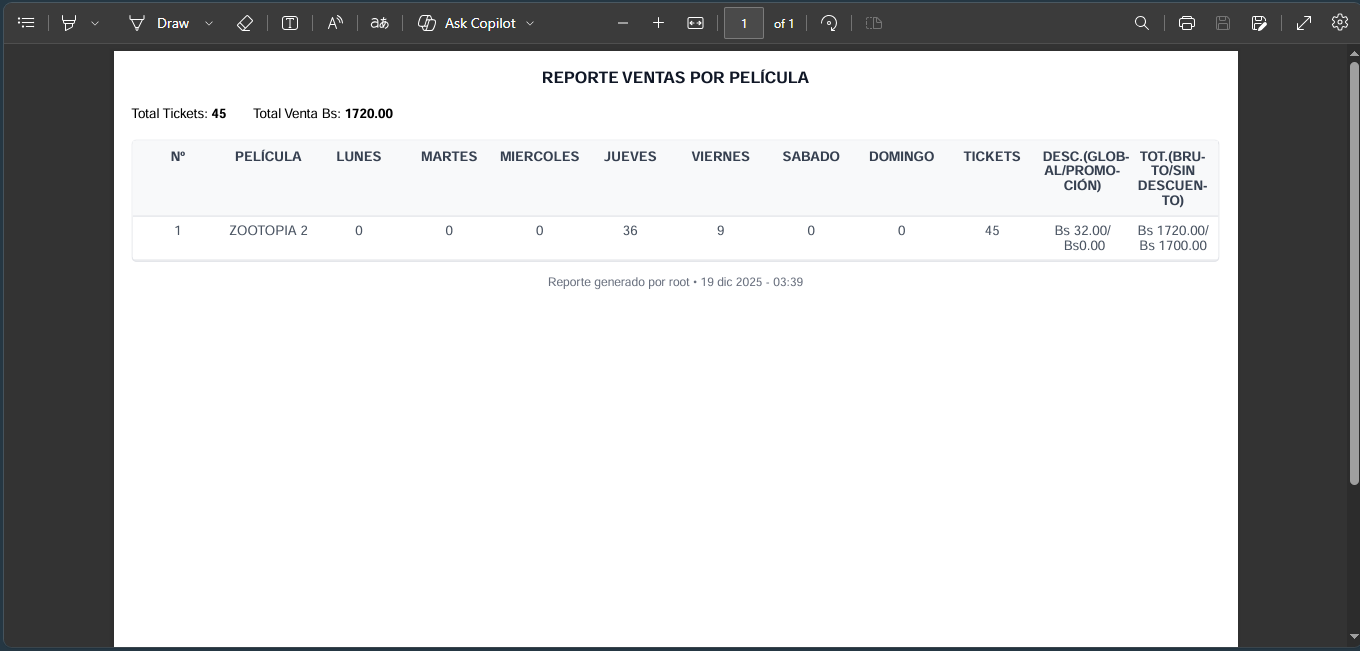The width and height of the screenshot is (1360, 651).
Task: Toggle fit to width mode
Action: (696, 22)
